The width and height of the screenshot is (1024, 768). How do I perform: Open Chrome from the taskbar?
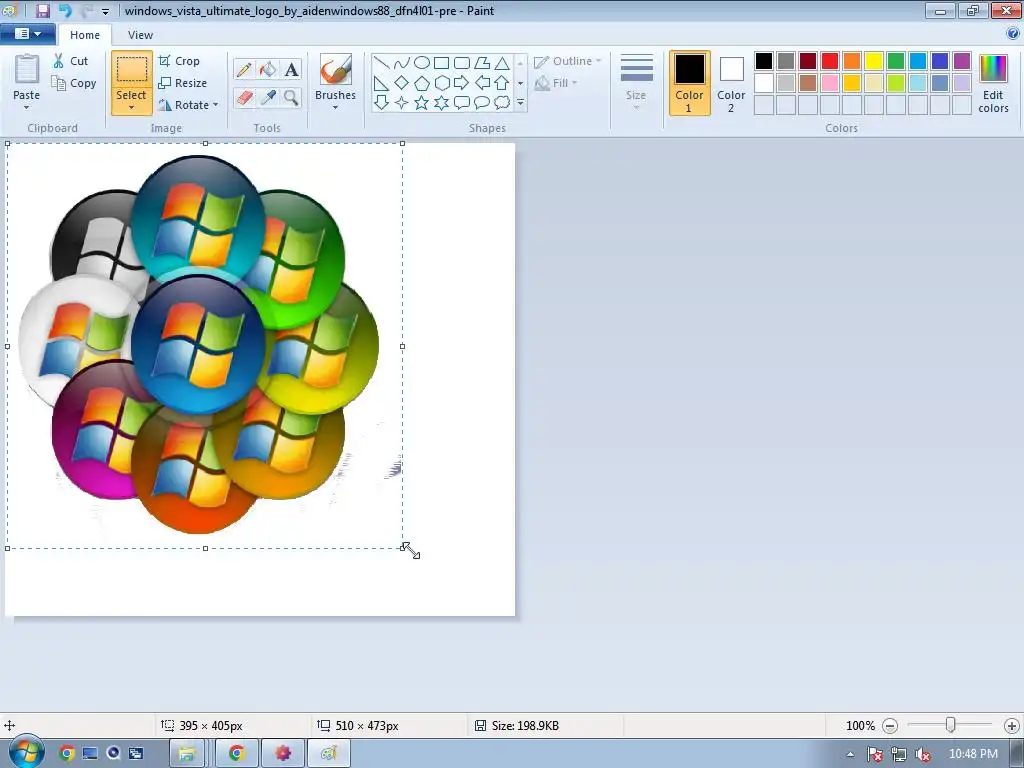(236, 754)
